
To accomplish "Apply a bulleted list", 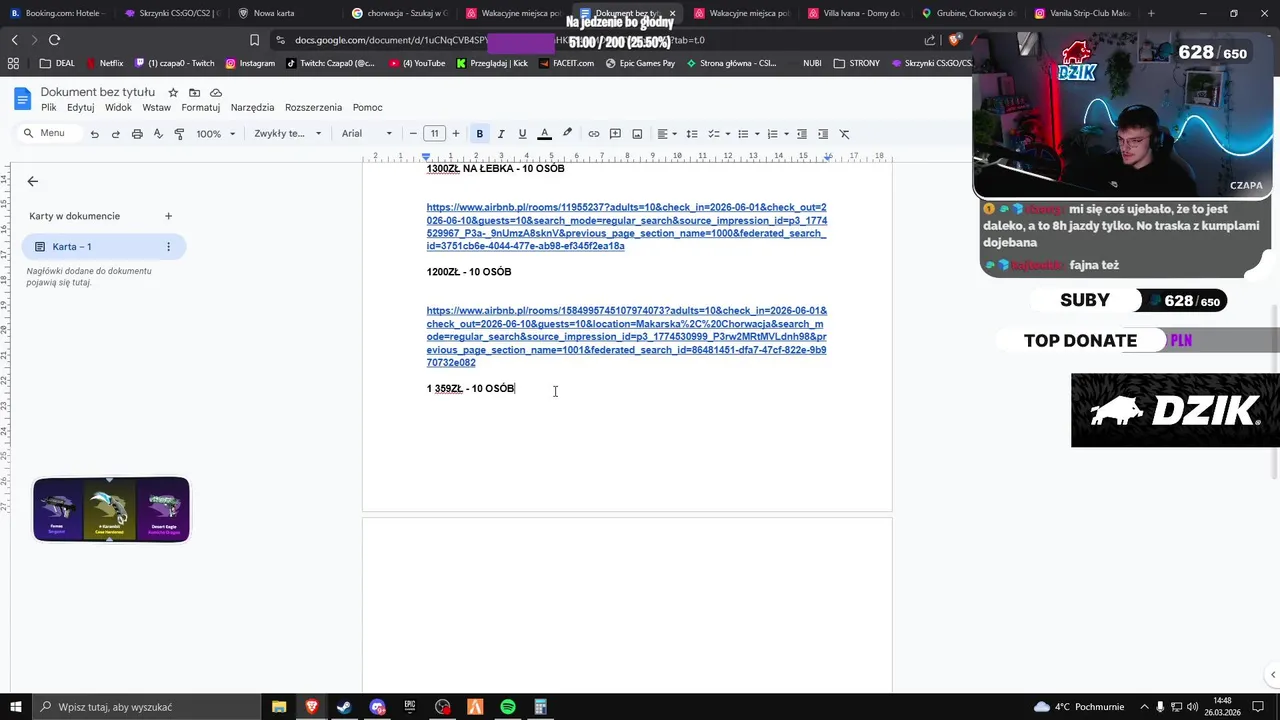I will pyautogui.click(x=743, y=134).
